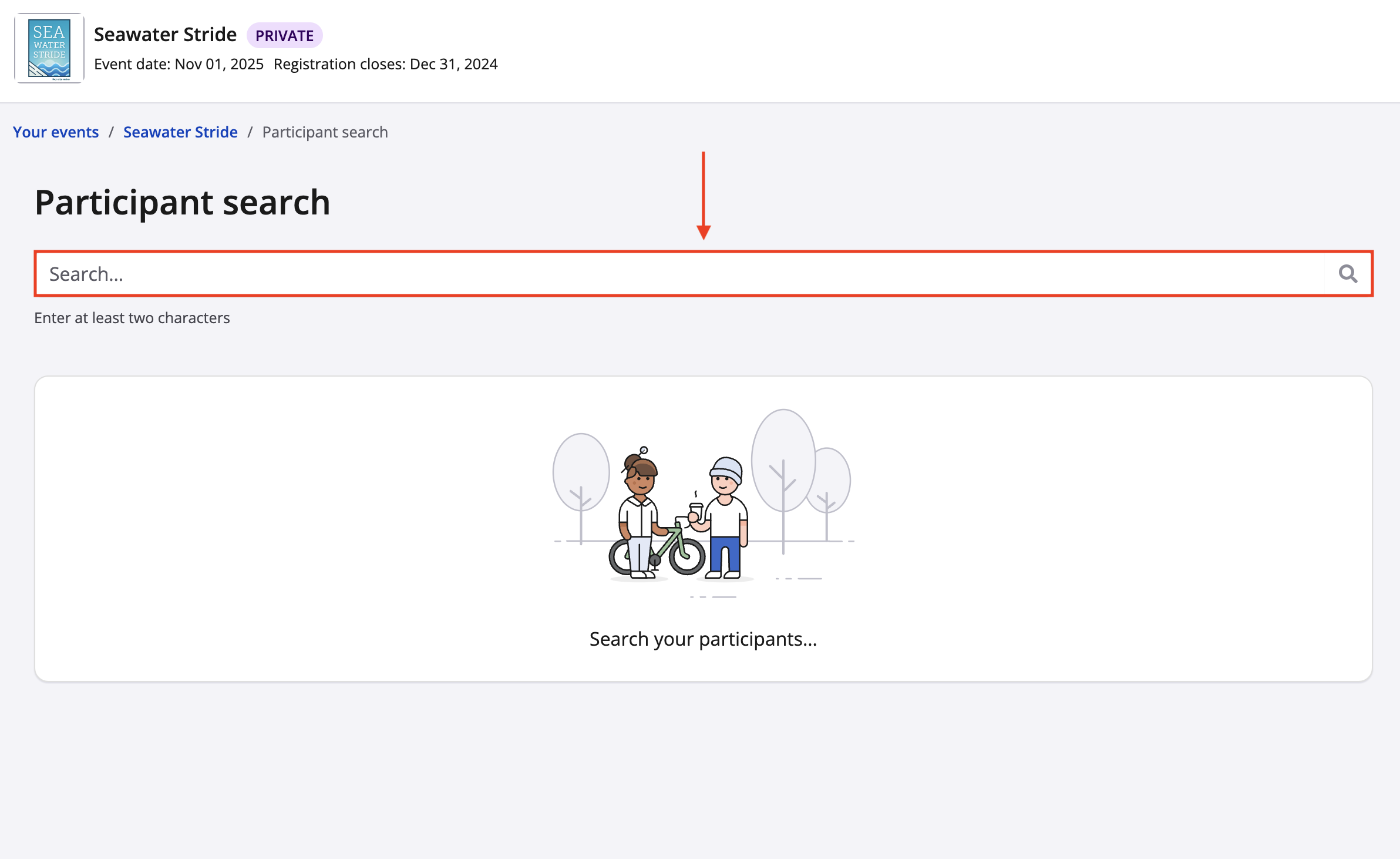Viewport: 1400px width, 859px height.
Task: Go to Seawater Stride breadcrumb link
Action: click(x=180, y=132)
